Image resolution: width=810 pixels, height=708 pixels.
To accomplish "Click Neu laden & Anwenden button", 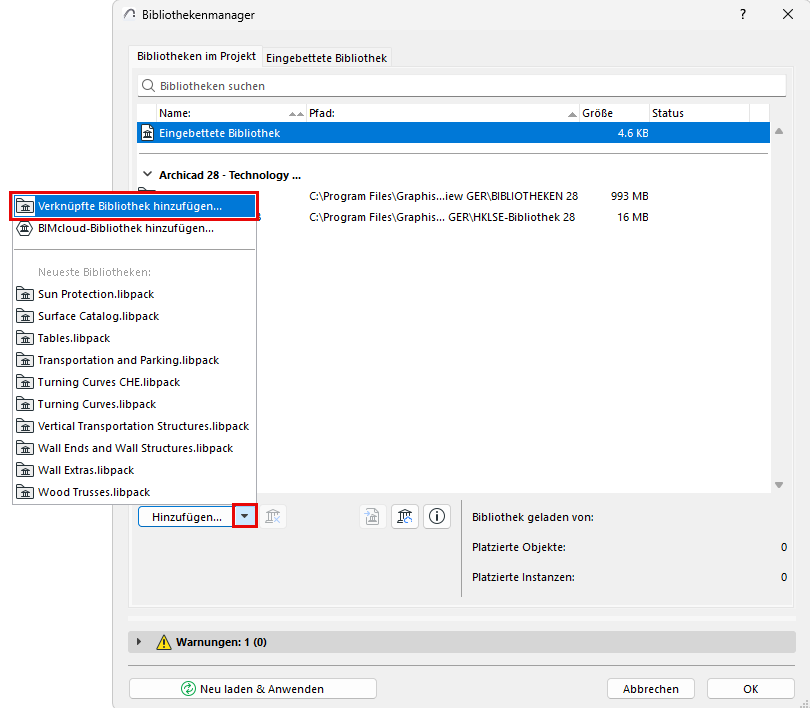I will point(253,689).
